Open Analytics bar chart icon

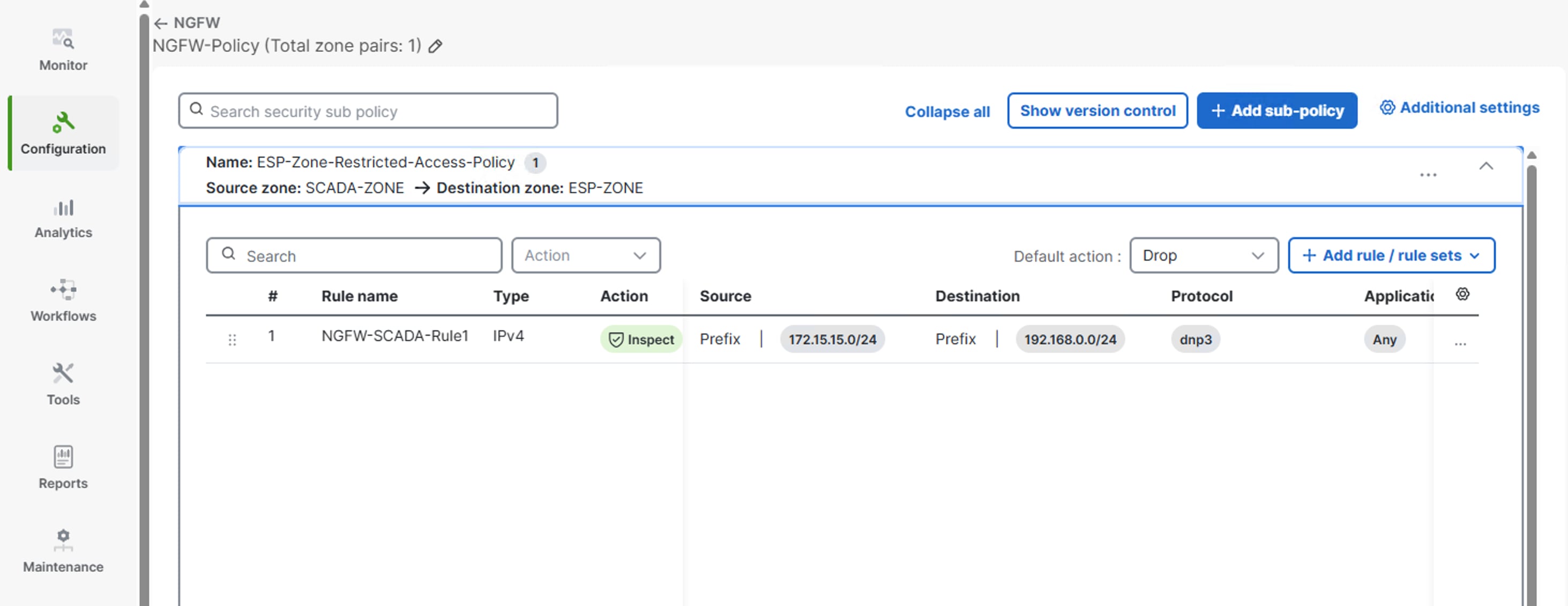point(63,208)
